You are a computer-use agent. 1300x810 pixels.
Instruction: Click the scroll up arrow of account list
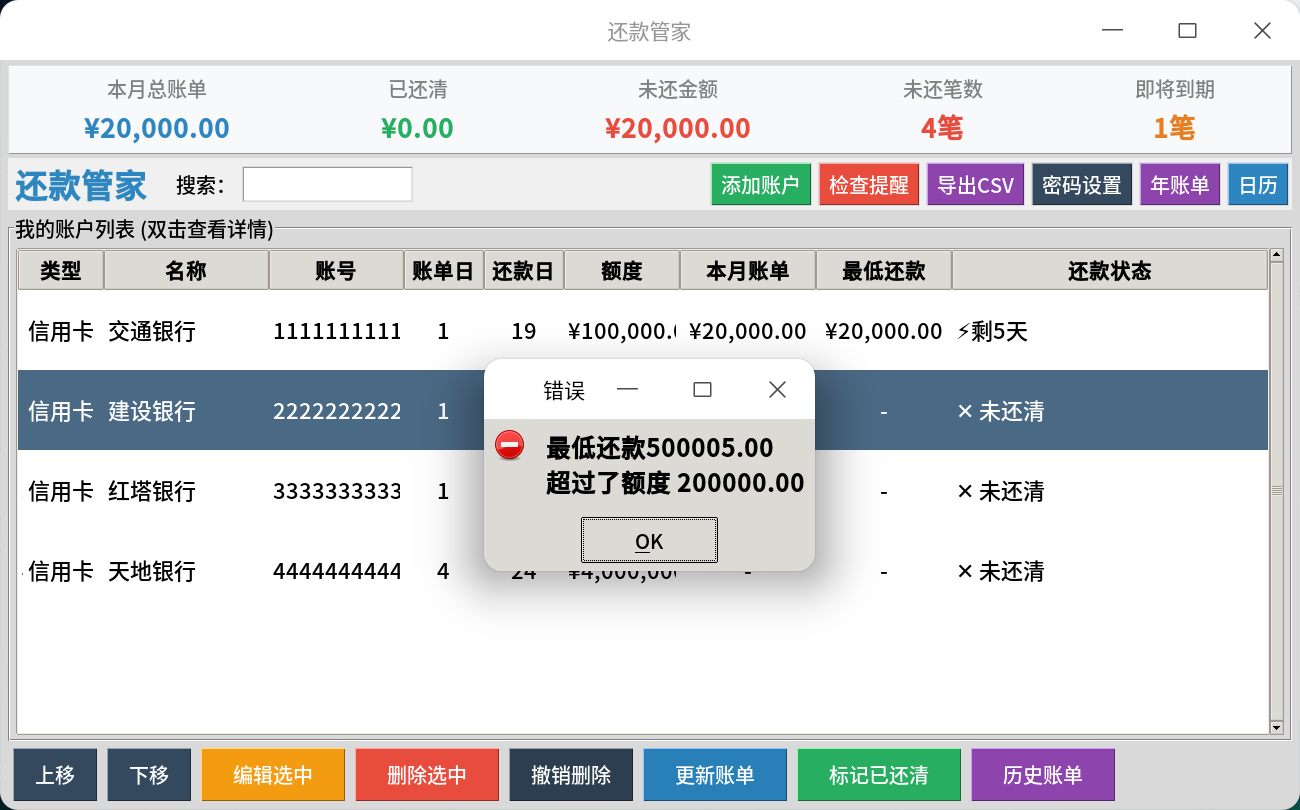[1276, 256]
